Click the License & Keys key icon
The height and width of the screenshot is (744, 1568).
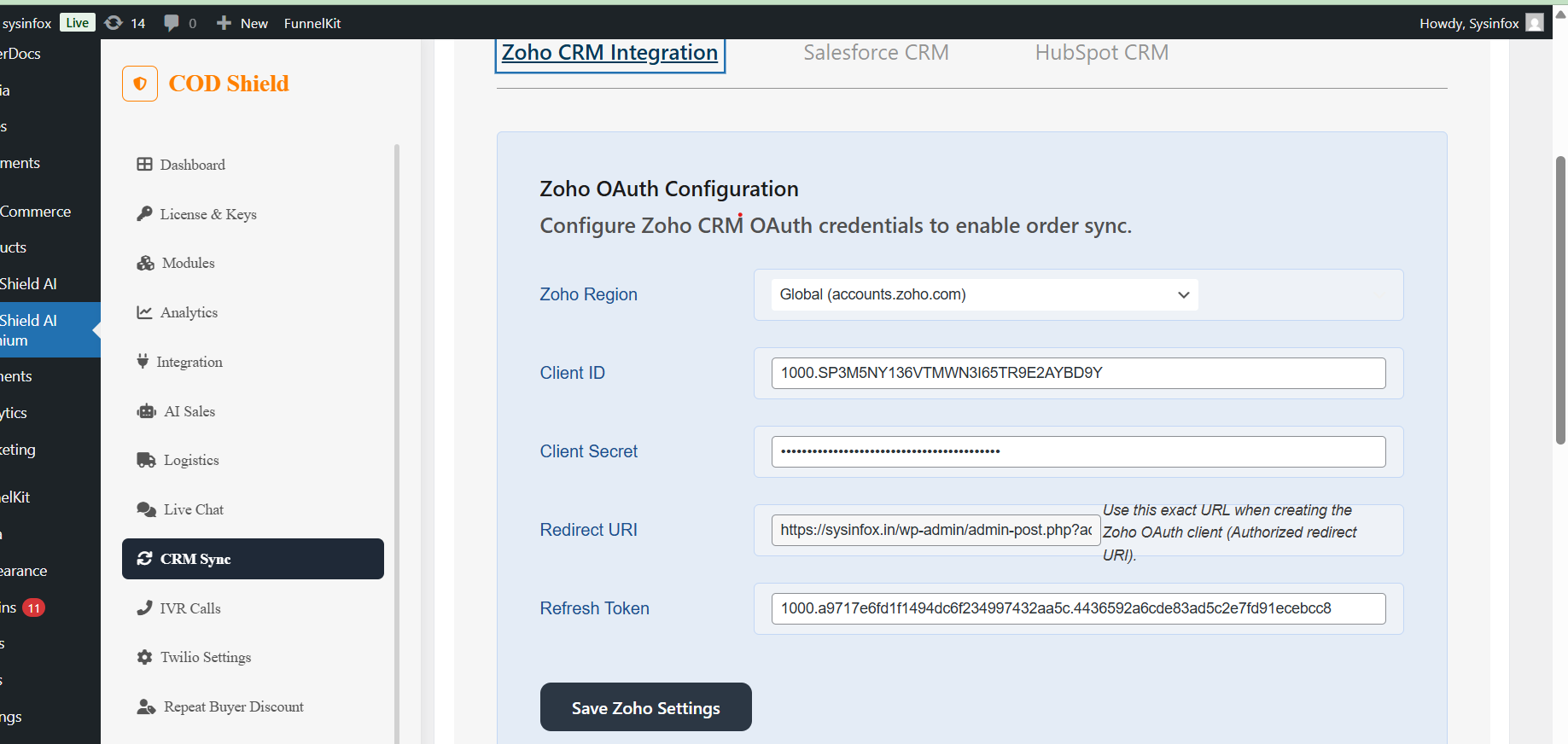(x=144, y=214)
